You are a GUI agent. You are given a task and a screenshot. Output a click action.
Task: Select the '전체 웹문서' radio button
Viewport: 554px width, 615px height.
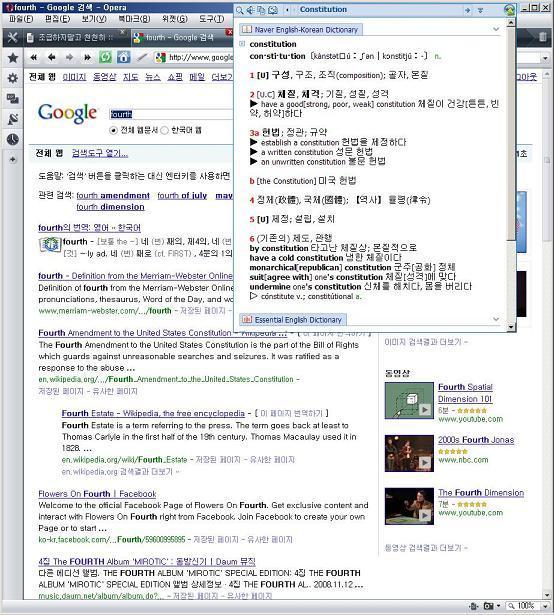tap(113, 130)
